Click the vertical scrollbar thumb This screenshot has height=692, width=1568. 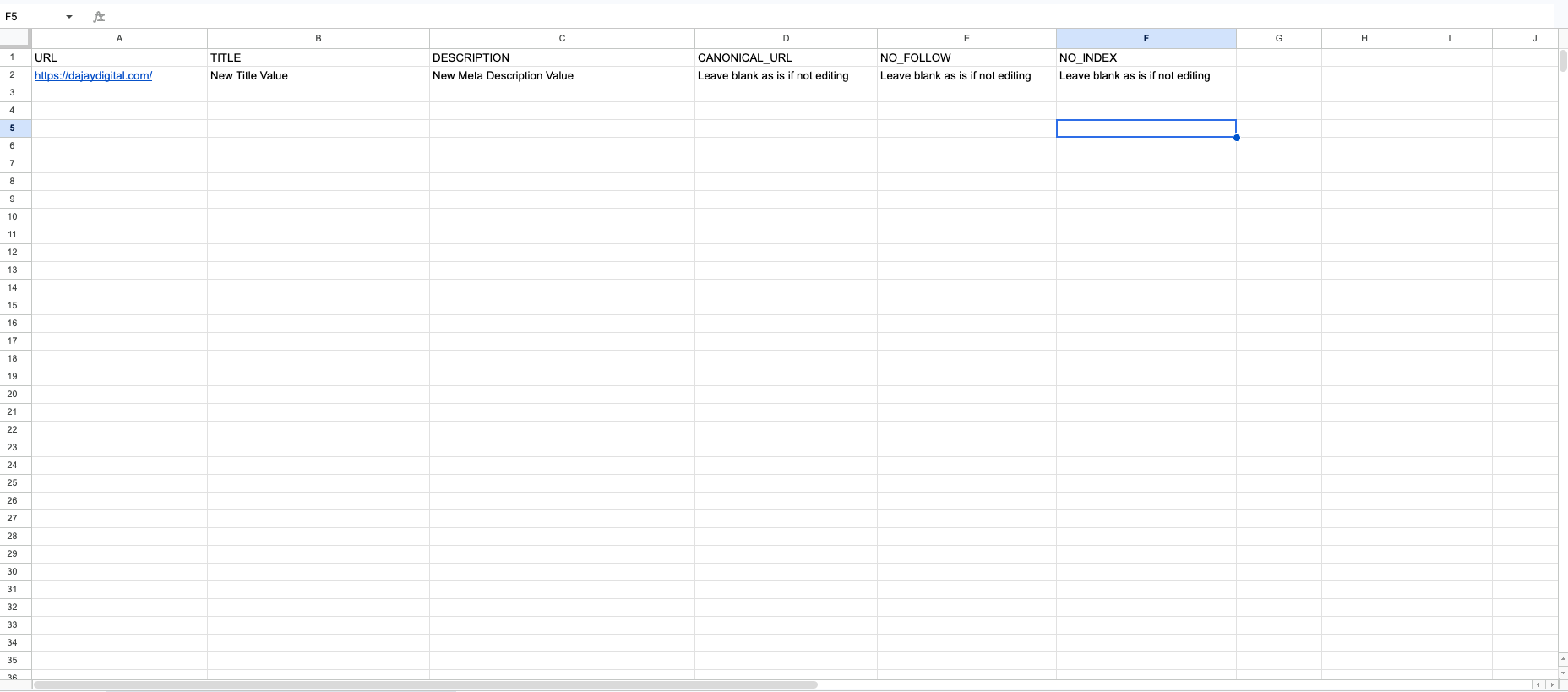(x=1563, y=61)
